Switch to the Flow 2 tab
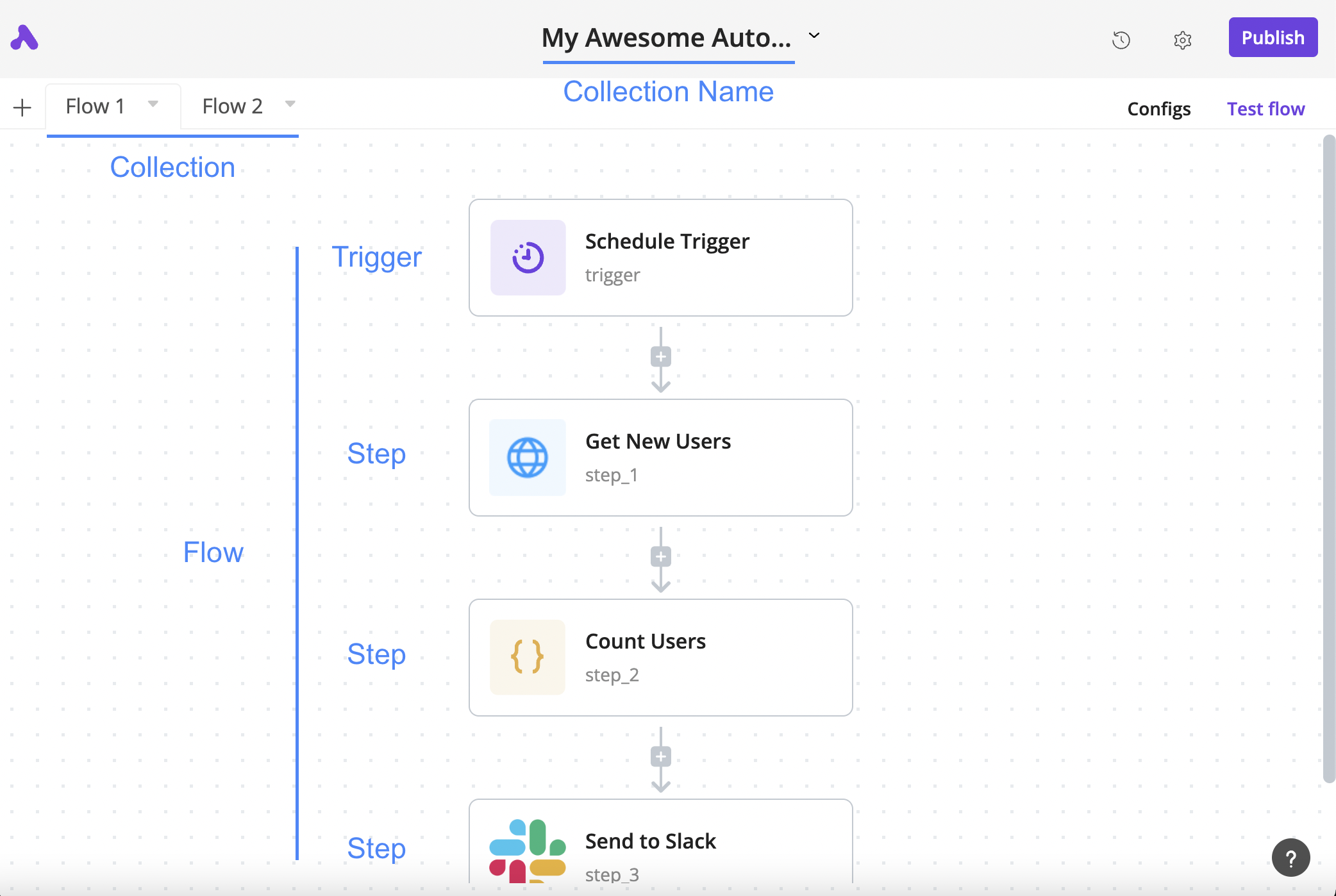Viewport: 1336px width, 896px height. 232,106
